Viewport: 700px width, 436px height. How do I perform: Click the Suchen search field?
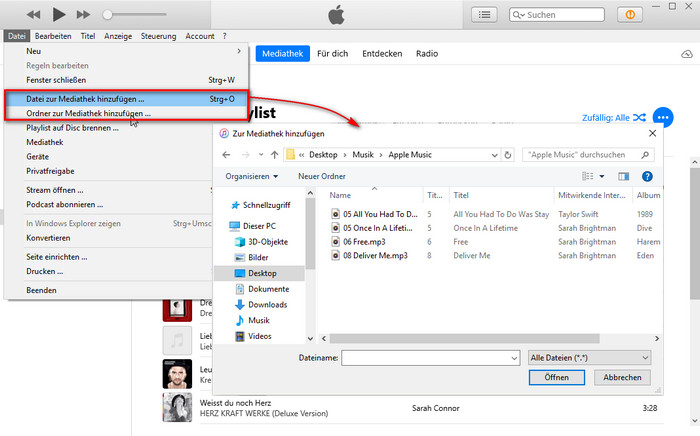pos(557,15)
